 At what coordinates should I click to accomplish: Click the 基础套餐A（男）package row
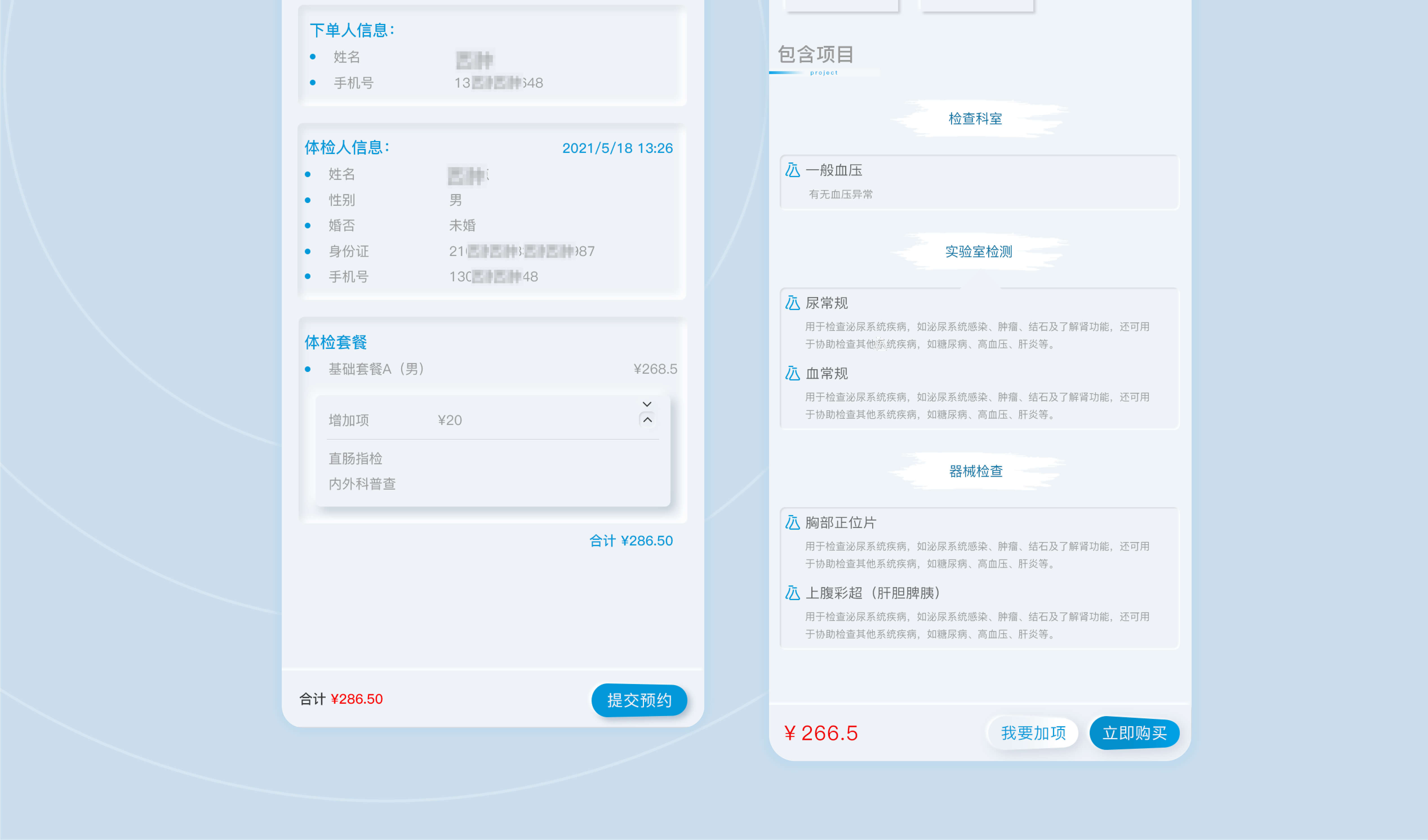pyautogui.click(x=377, y=369)
